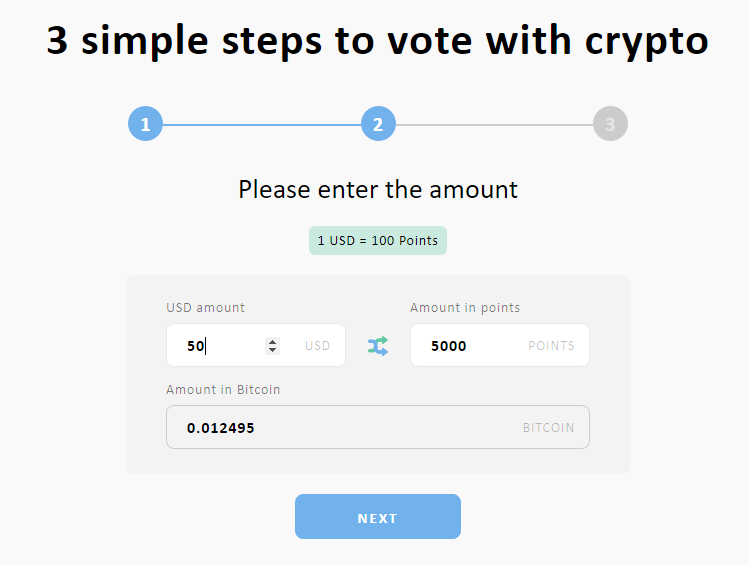Decrease USD amount with down arrow
This screenshot has height=565, width=749.
click(272, 350)
